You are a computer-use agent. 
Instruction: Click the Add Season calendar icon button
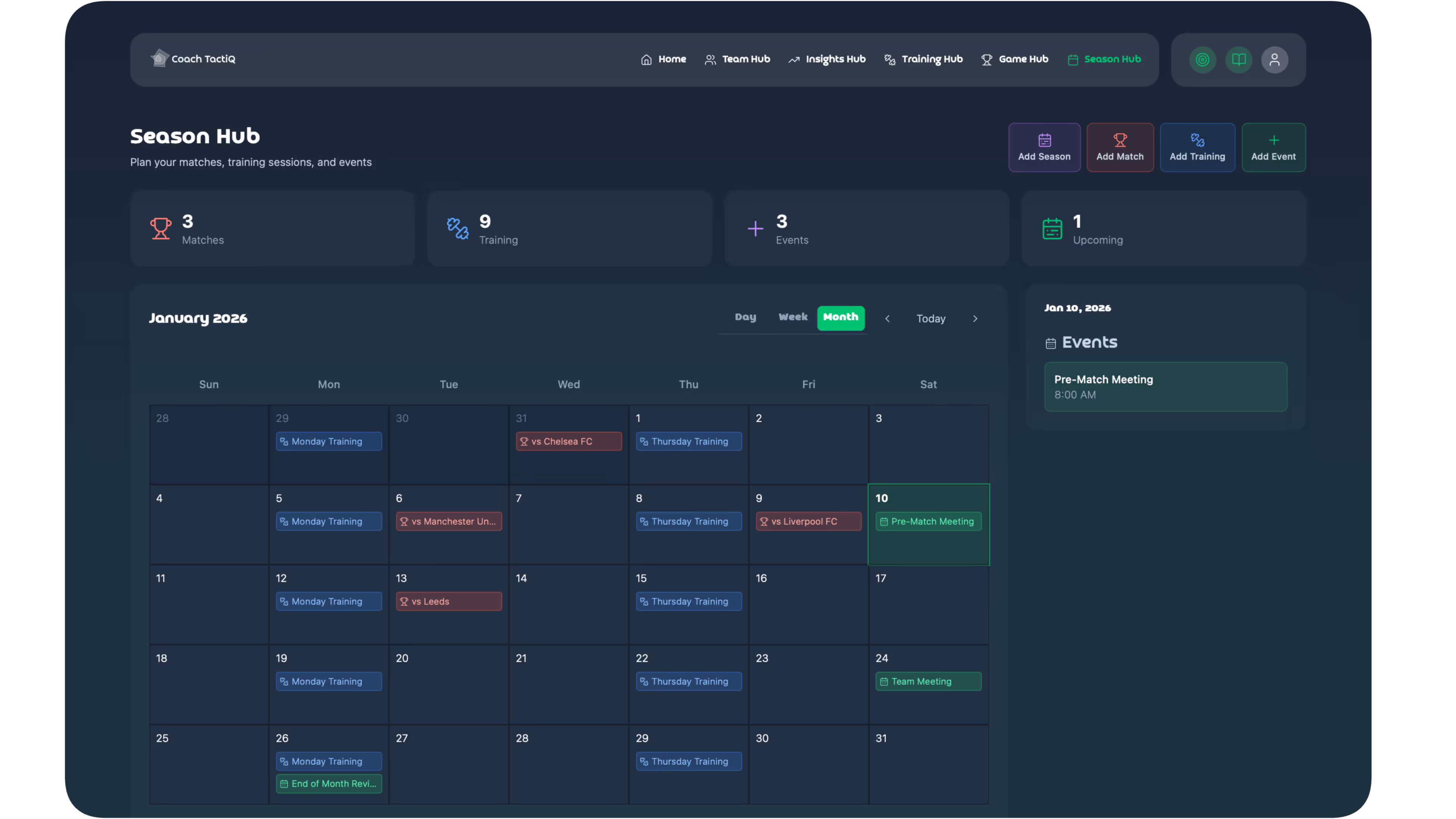(x=1044, y=147)
